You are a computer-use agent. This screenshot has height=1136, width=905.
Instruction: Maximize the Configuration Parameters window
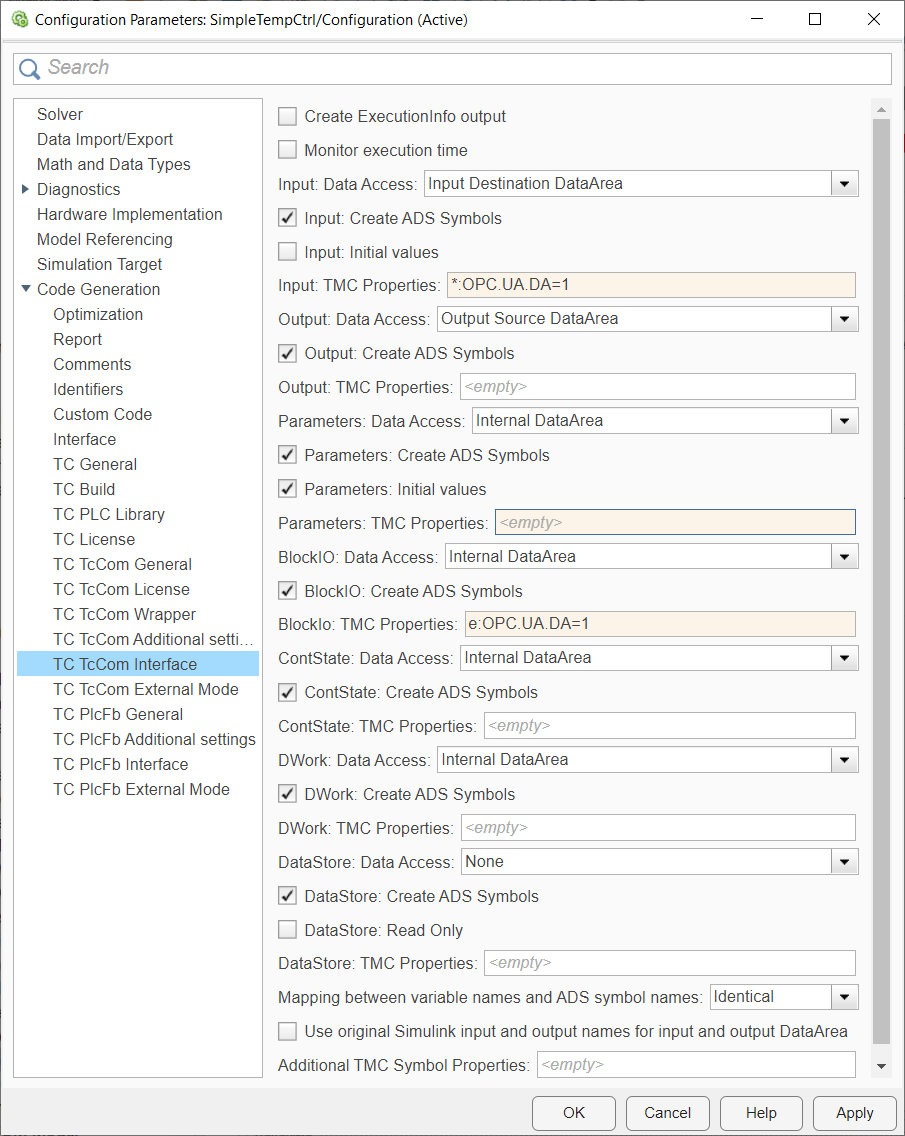(814, 19)
